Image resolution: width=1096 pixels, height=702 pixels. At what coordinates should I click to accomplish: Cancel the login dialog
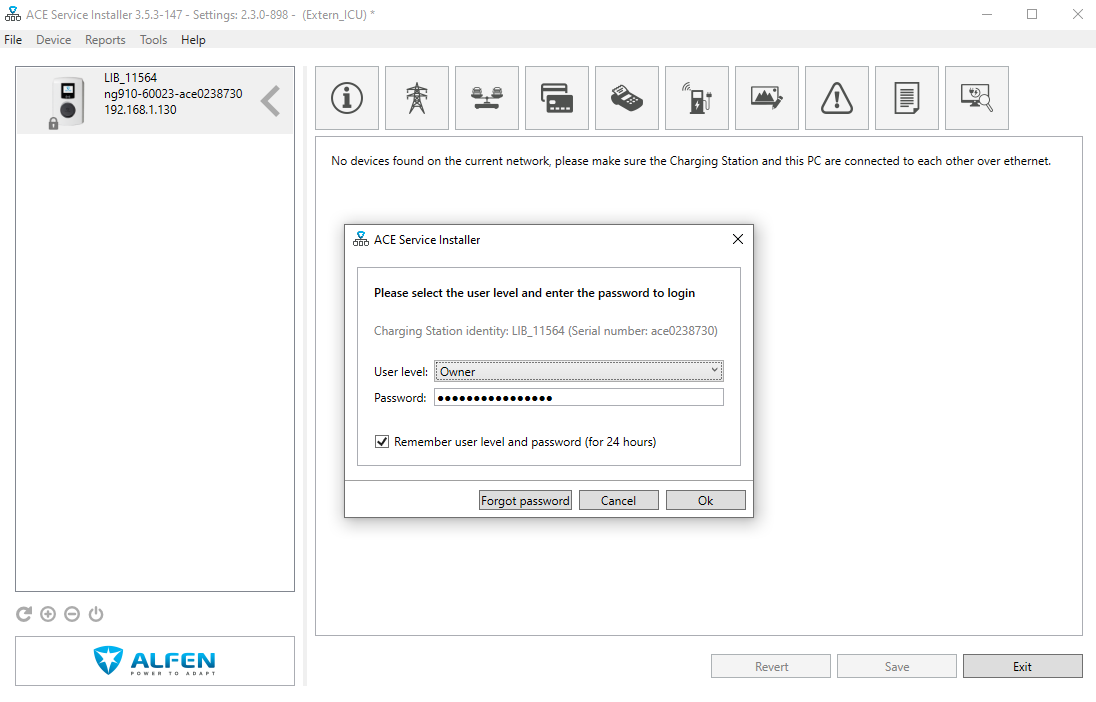pos(619,501)
